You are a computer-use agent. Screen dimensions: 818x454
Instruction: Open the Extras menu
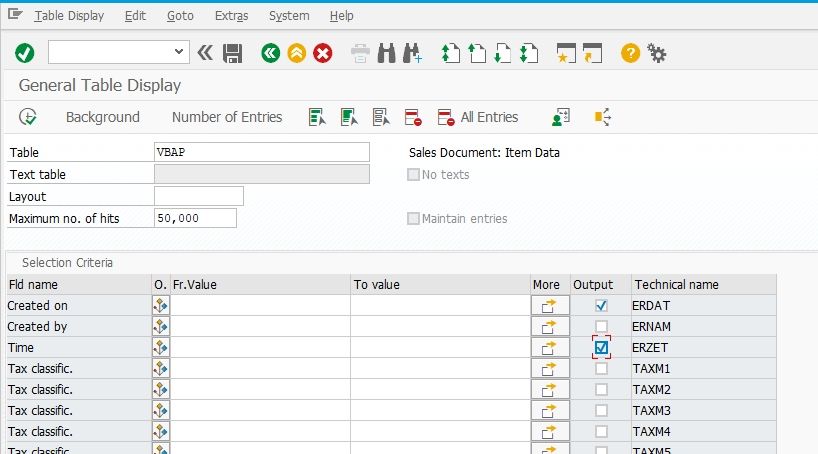232,16
